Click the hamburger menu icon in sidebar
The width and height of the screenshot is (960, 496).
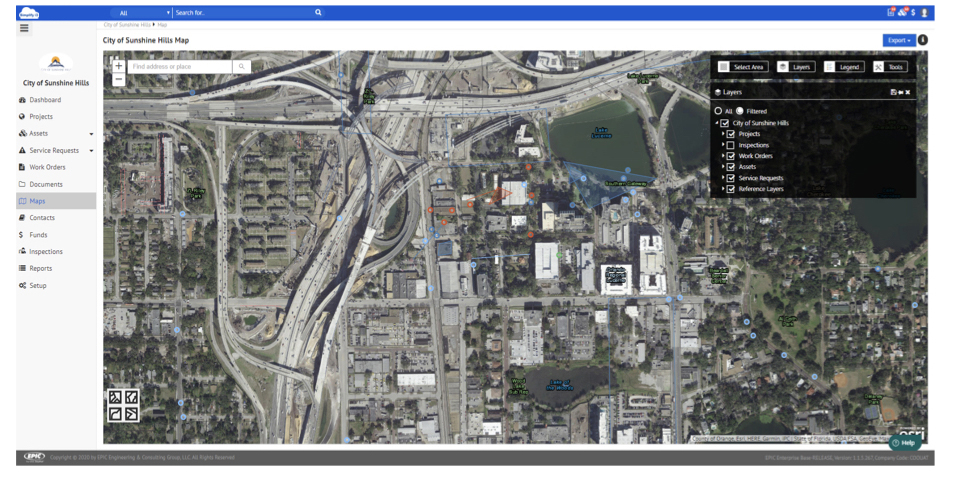click(x=24, y=29)
